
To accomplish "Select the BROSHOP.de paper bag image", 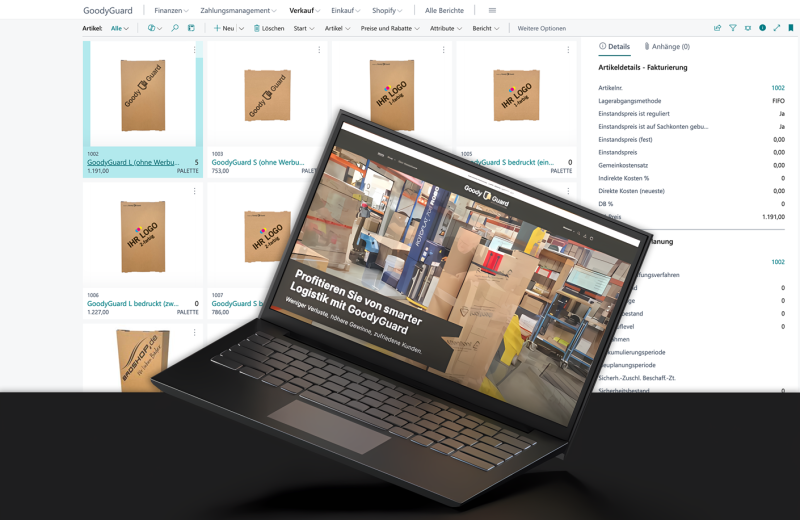I will click(143, 361).
